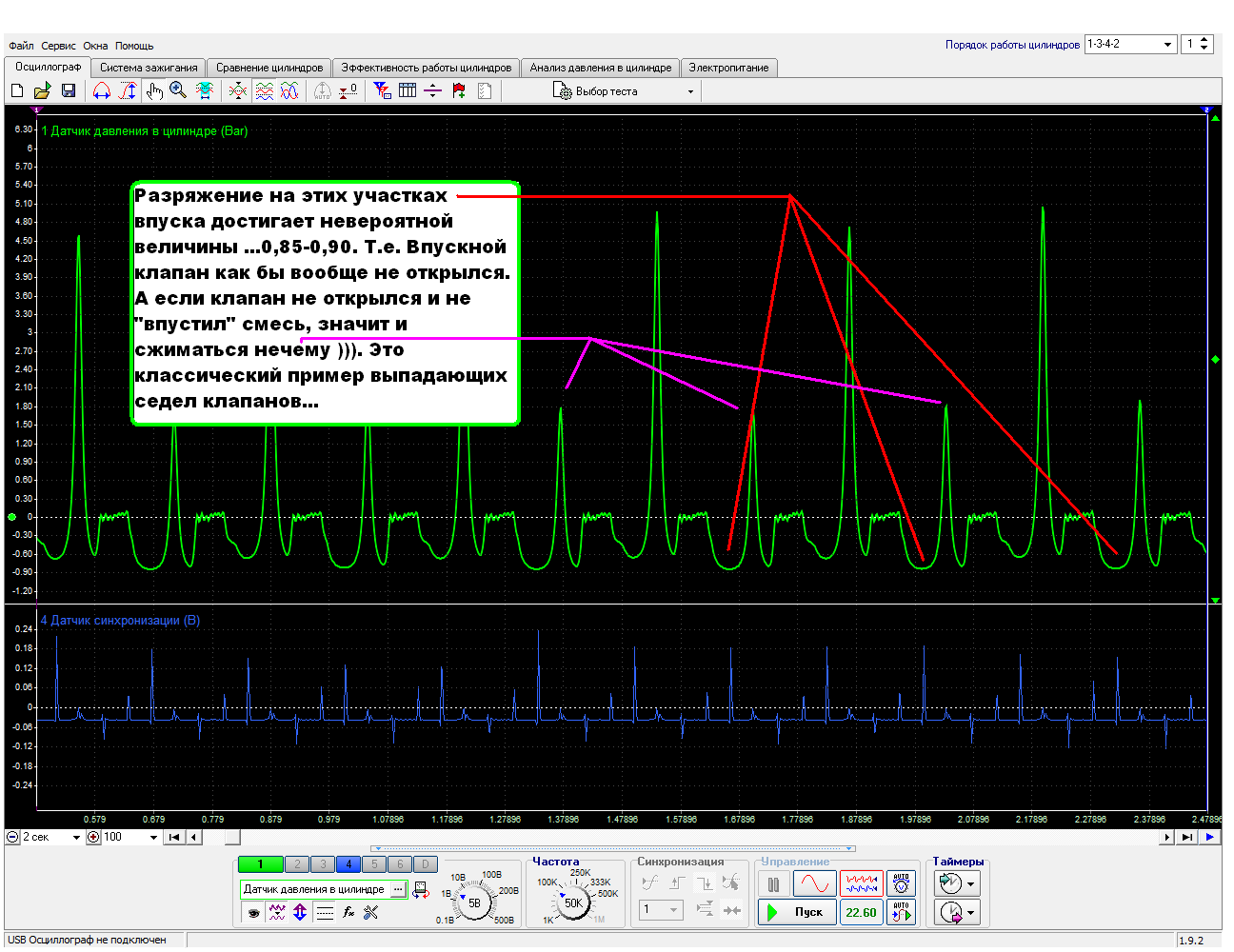Click the wrench and screwdriver tools icon

click(x=370, y=912)
